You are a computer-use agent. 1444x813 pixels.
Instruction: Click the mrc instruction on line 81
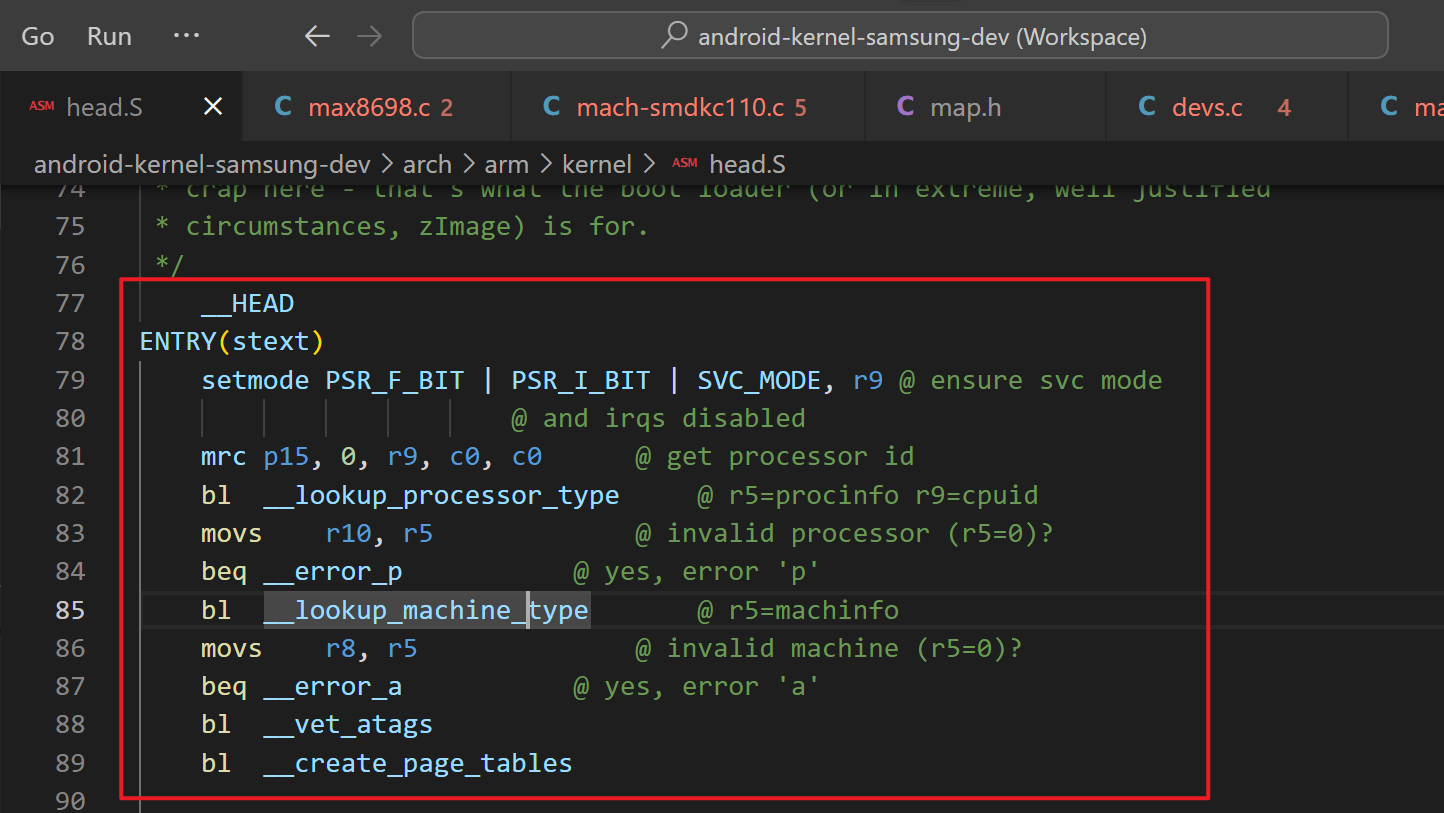pyautogui.click(x=224, y=457)
